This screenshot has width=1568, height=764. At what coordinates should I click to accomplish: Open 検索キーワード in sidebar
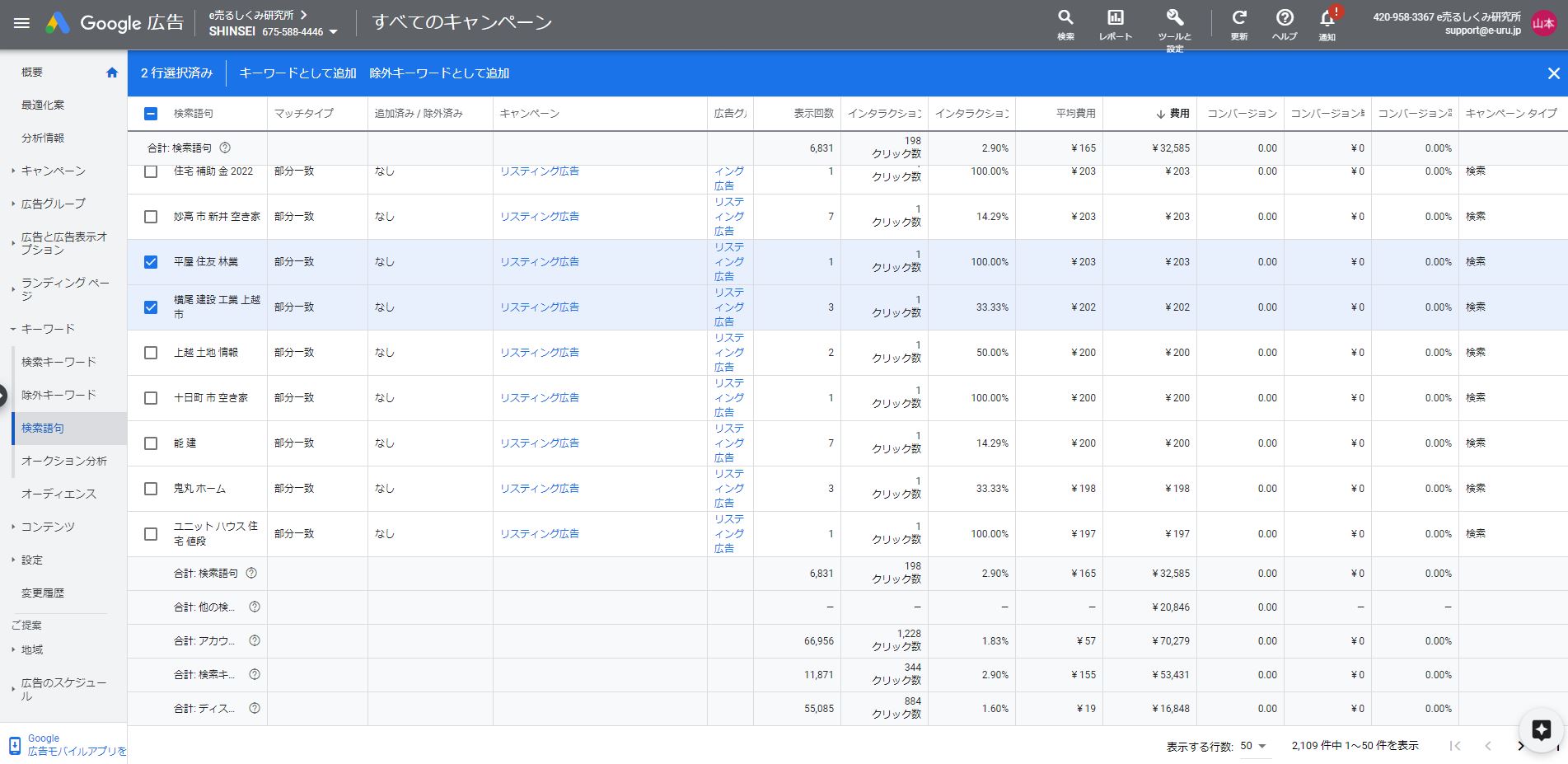(x=59, y=362)
